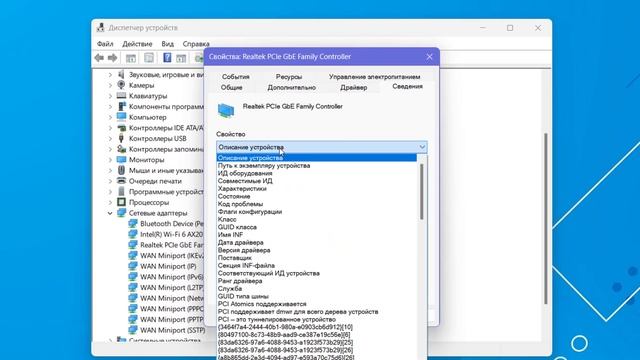Select 'GUID класса' in dropdown list
This screenshot has height=360, width=640.
(316, 227)
